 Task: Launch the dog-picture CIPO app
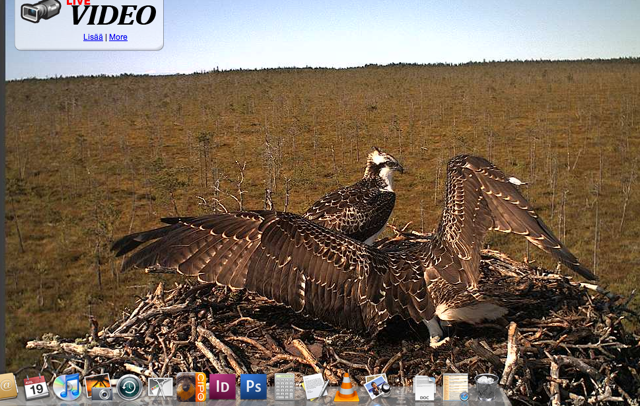click(x=191, y=387)
